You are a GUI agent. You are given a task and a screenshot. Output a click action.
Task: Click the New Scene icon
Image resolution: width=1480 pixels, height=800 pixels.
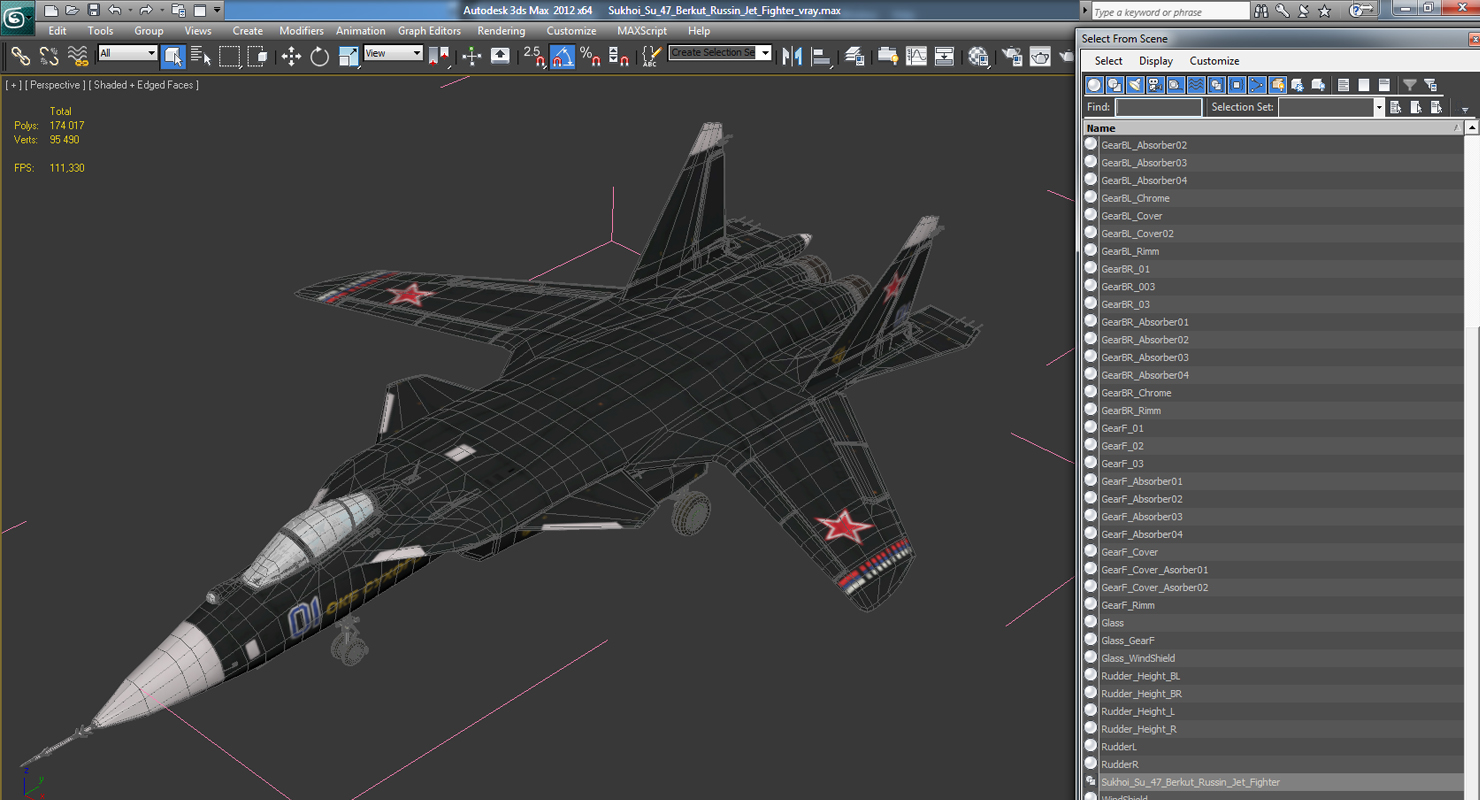click(51, 10)
